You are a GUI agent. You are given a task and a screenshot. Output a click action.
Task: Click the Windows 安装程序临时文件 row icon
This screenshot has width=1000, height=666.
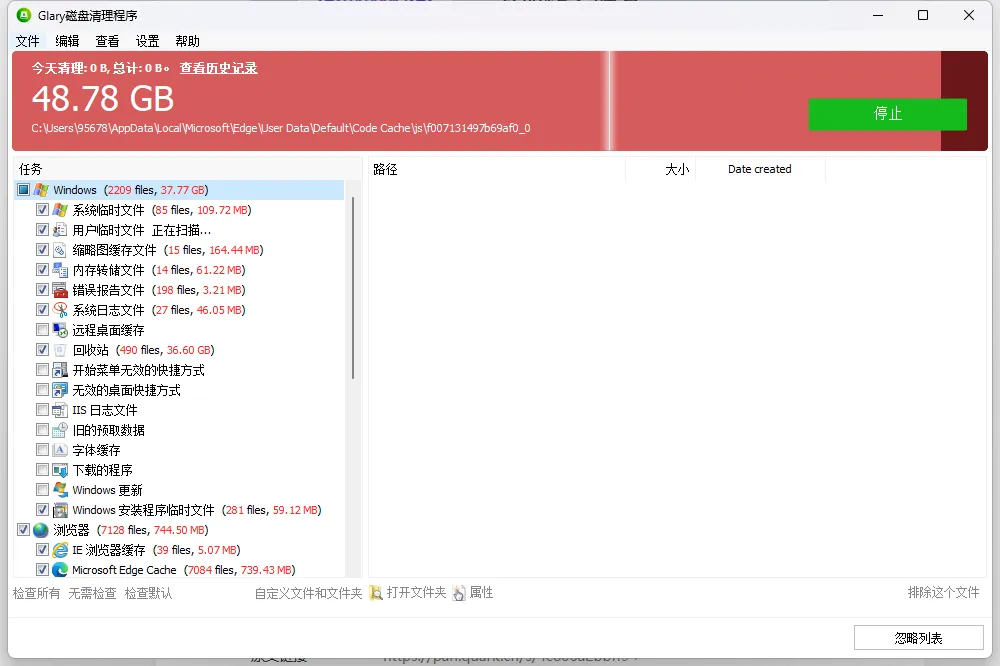click(60, 510)
